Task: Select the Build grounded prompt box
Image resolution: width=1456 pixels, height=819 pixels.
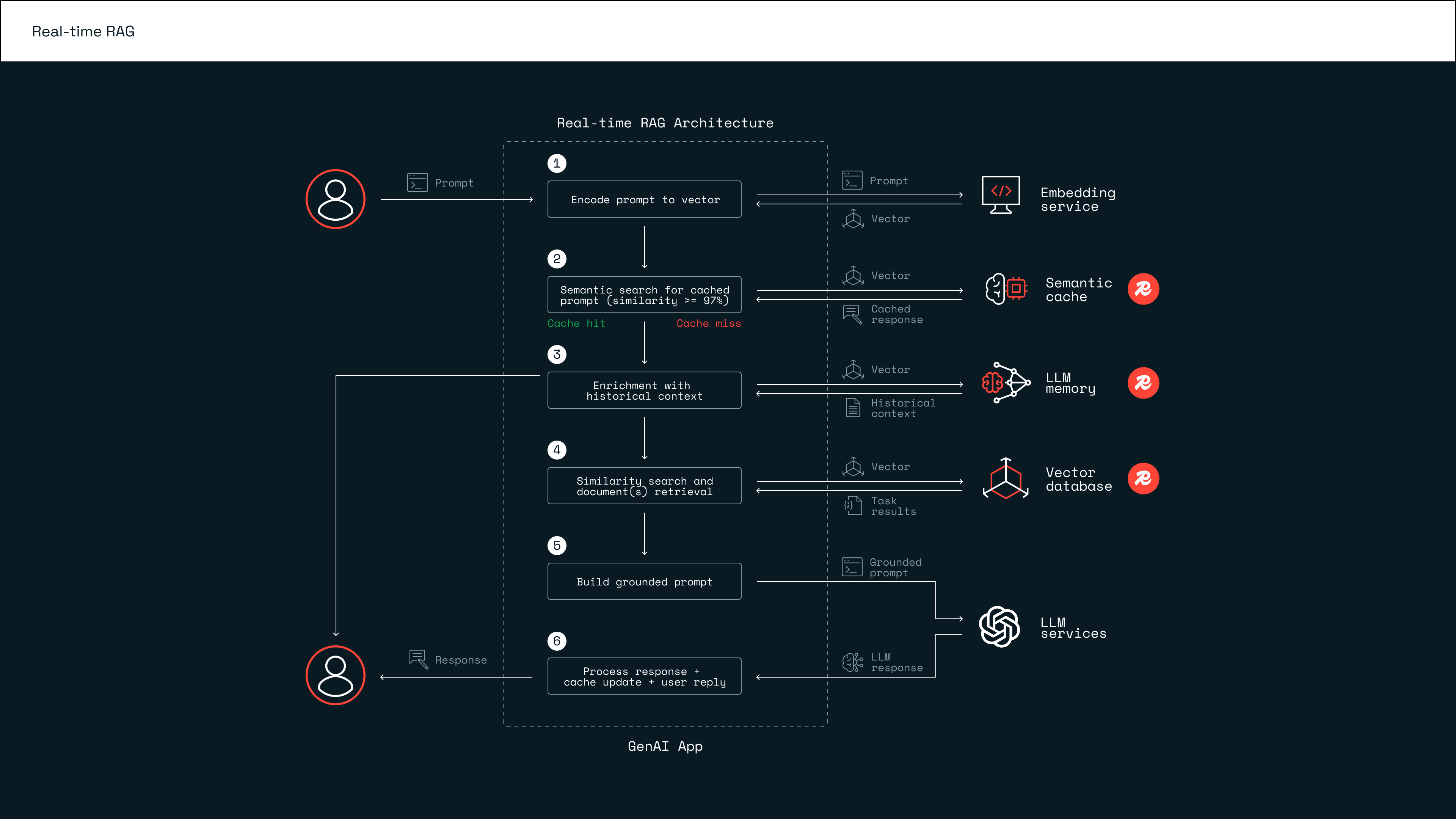Action: [x=644, y=581]
